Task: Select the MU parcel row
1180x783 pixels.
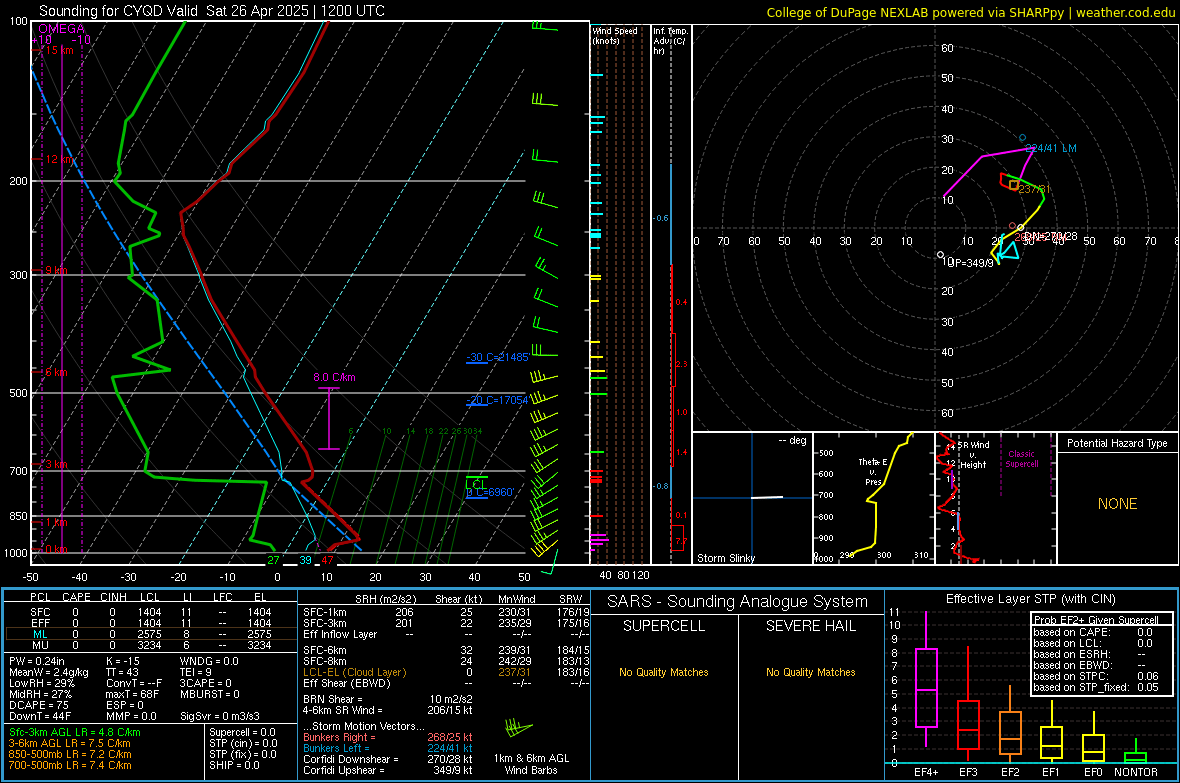Action: coord(151,644)
